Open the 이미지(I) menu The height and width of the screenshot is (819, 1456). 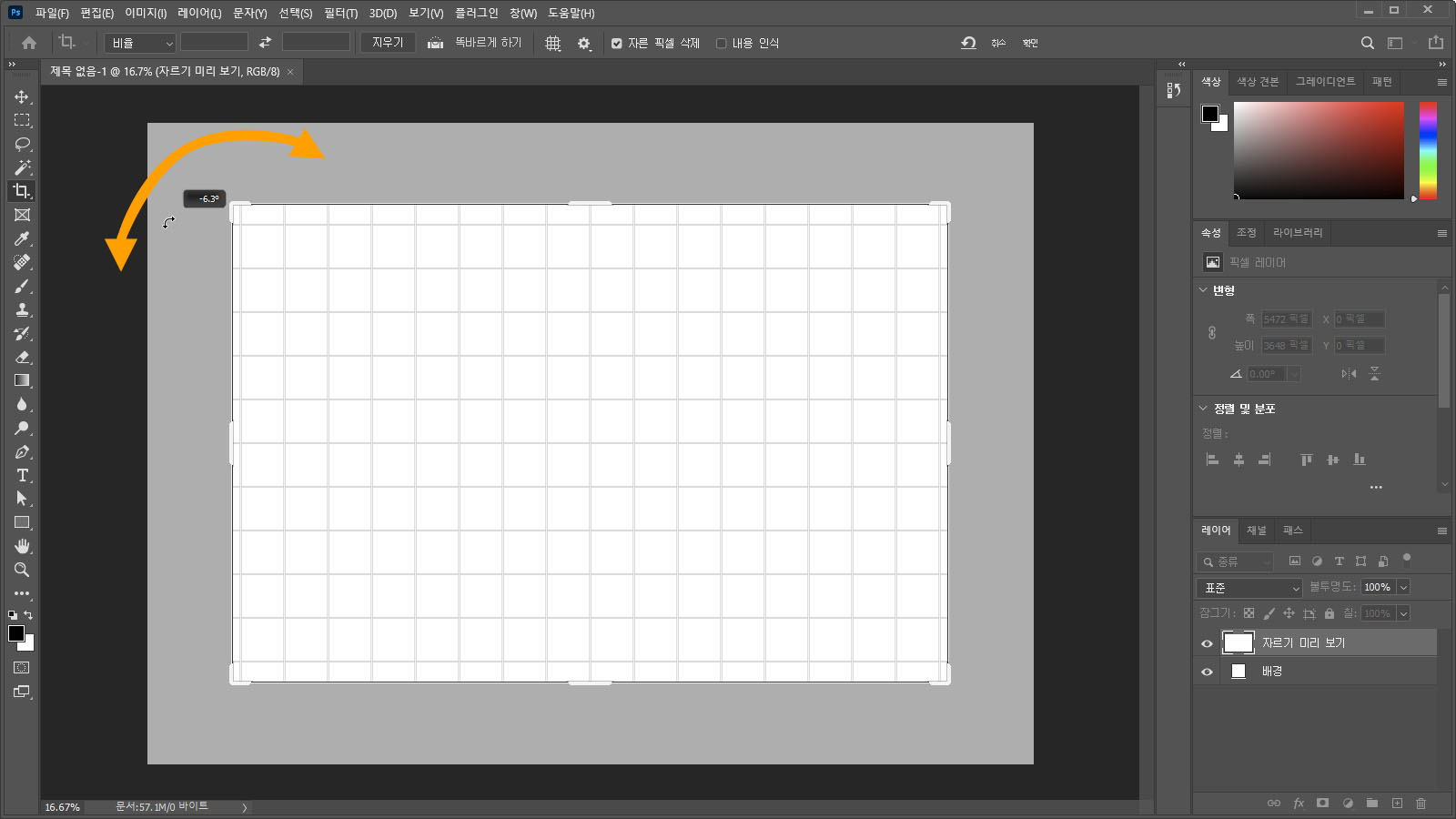(146, 13)
